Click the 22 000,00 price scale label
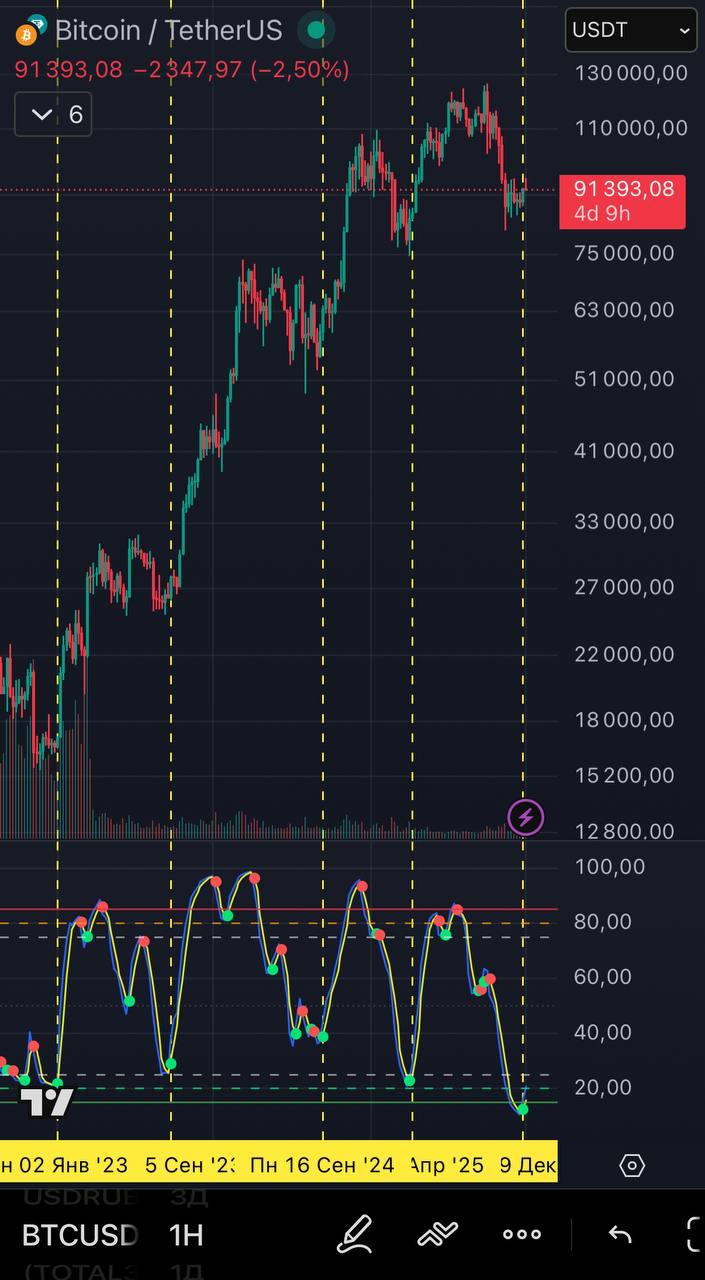Viewport: 705px width, 1280px height. [624, 653]
